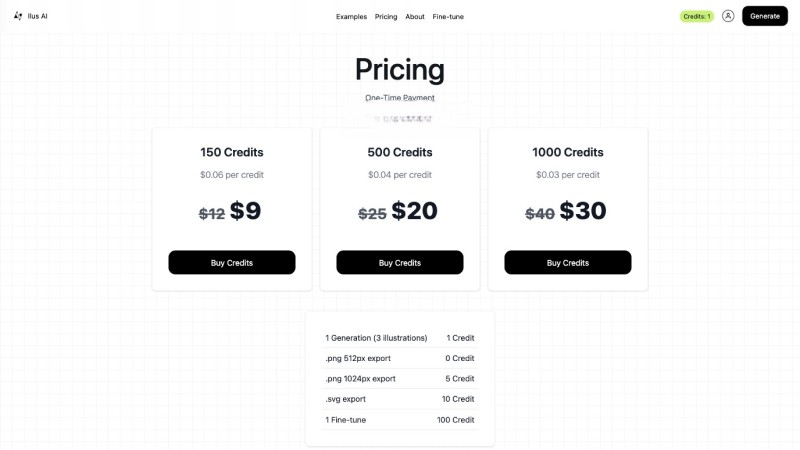Open the user account profile icon
This screenshot has width=800, height=450.
tap(728, 16)
